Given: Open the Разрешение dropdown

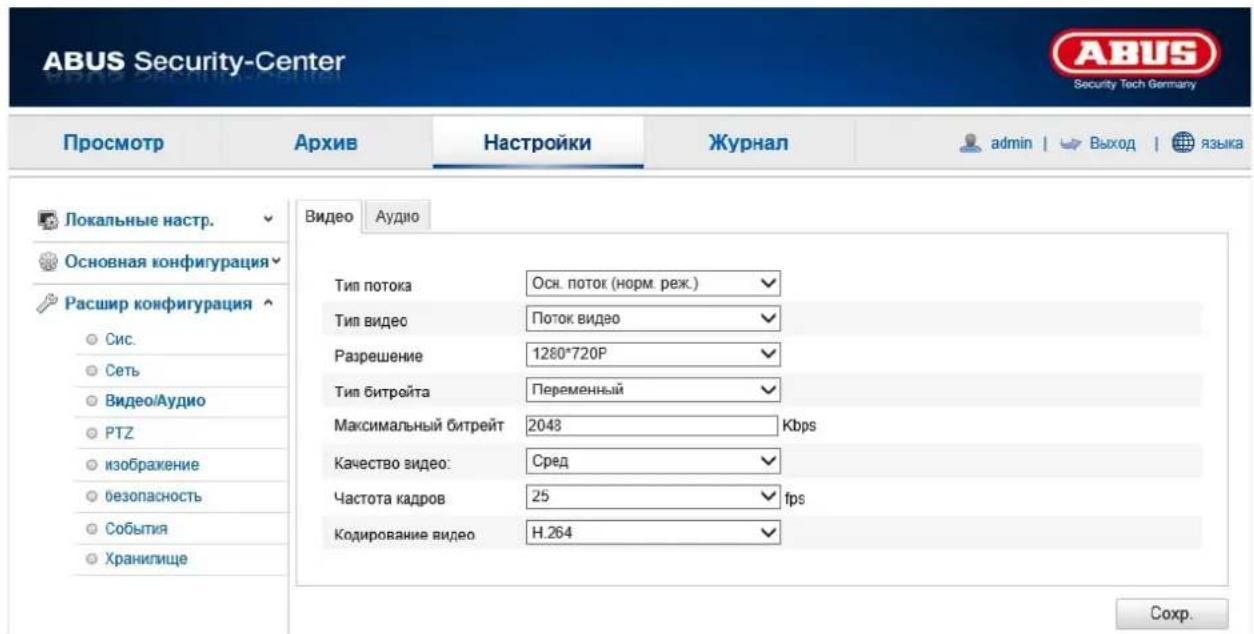Looking at the screenshot, I should click(652, 354).
